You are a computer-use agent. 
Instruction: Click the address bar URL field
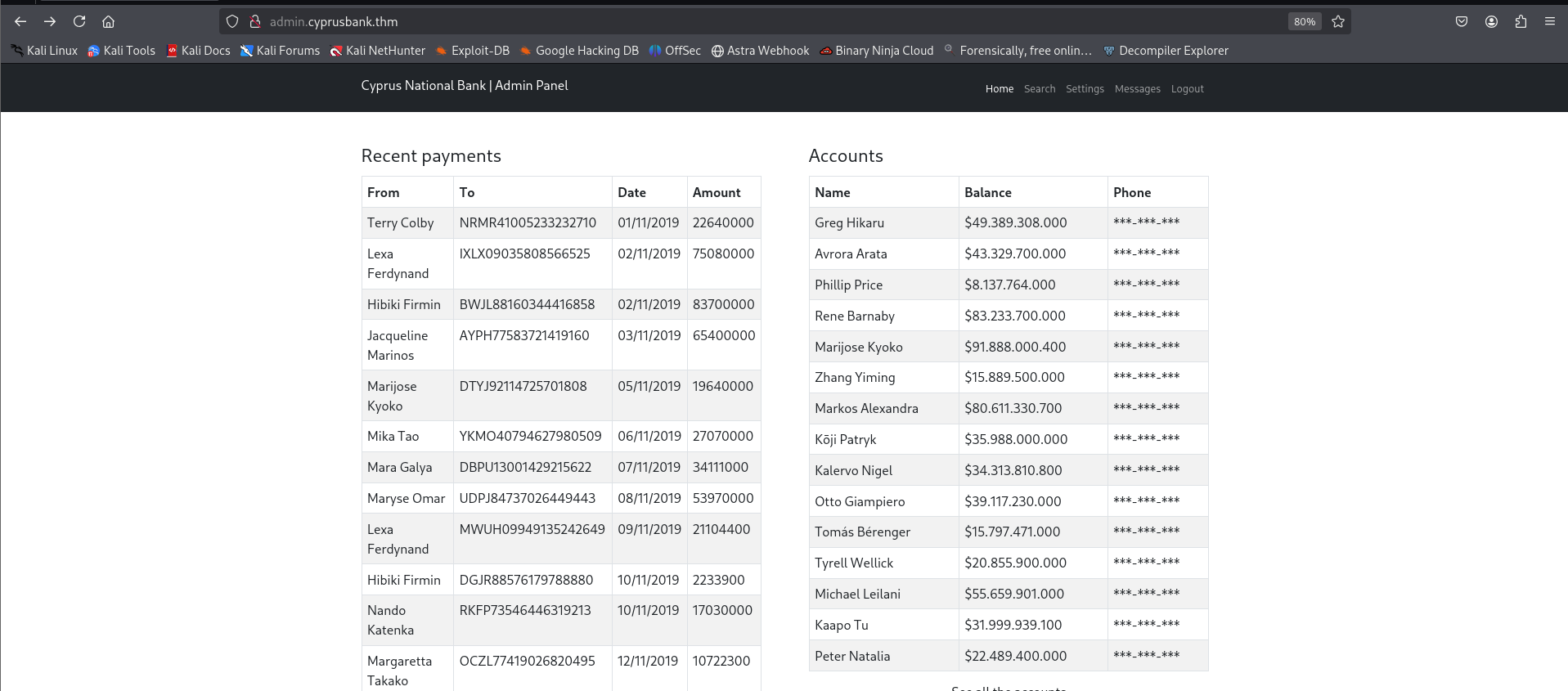click(736, 22)
